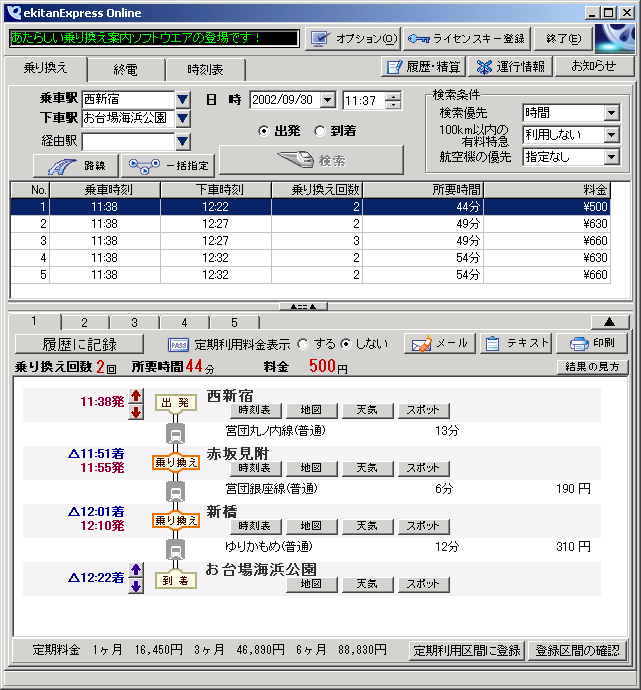Start the 検索 train search button
This screenshot has width=641, height=690.
pyautogui.click(x=311, y=160)
